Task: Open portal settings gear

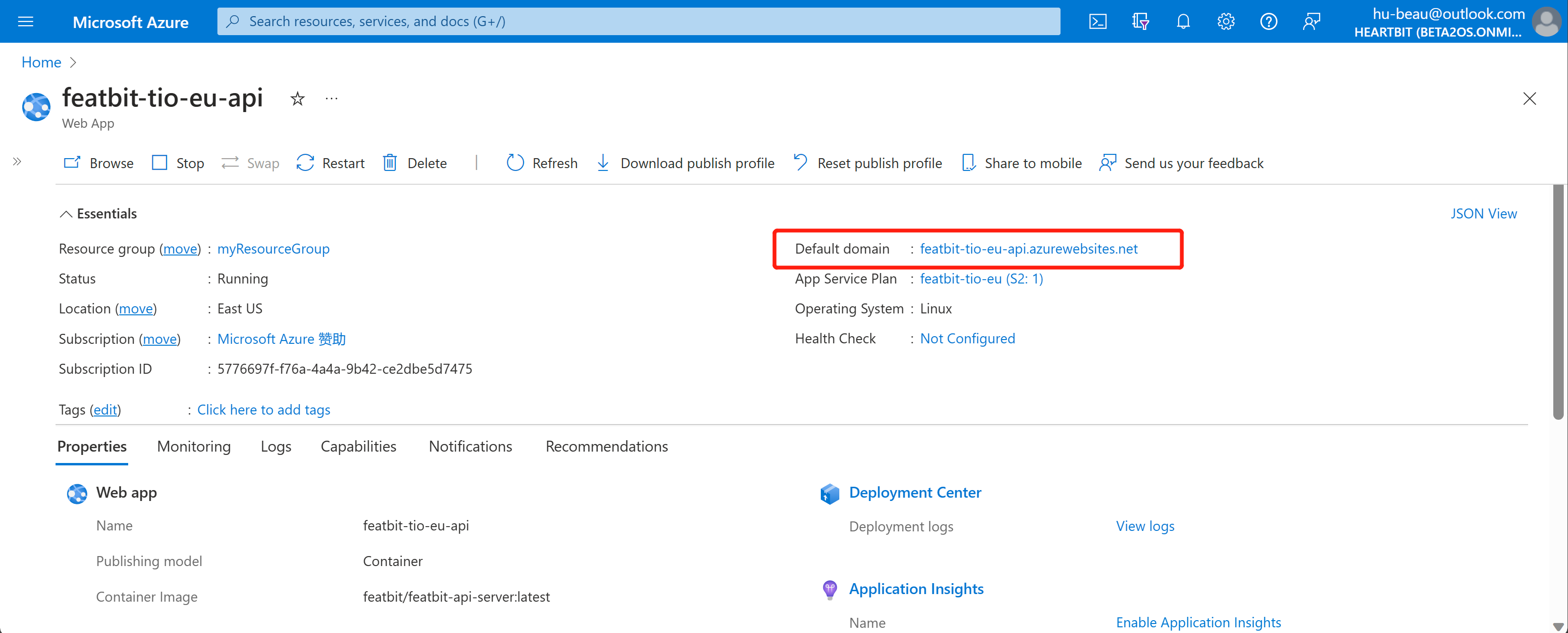Action: tap(1225, 22)
